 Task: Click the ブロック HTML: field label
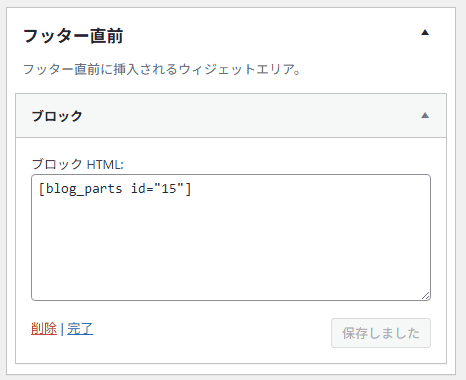tap(77, 164)
